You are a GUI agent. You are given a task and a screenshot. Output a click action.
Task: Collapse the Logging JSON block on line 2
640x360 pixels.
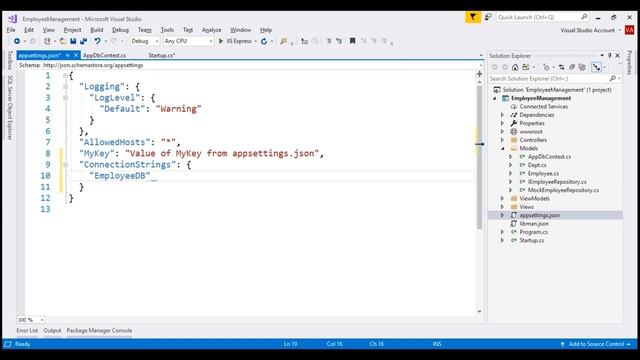click(x=65, y=87)
